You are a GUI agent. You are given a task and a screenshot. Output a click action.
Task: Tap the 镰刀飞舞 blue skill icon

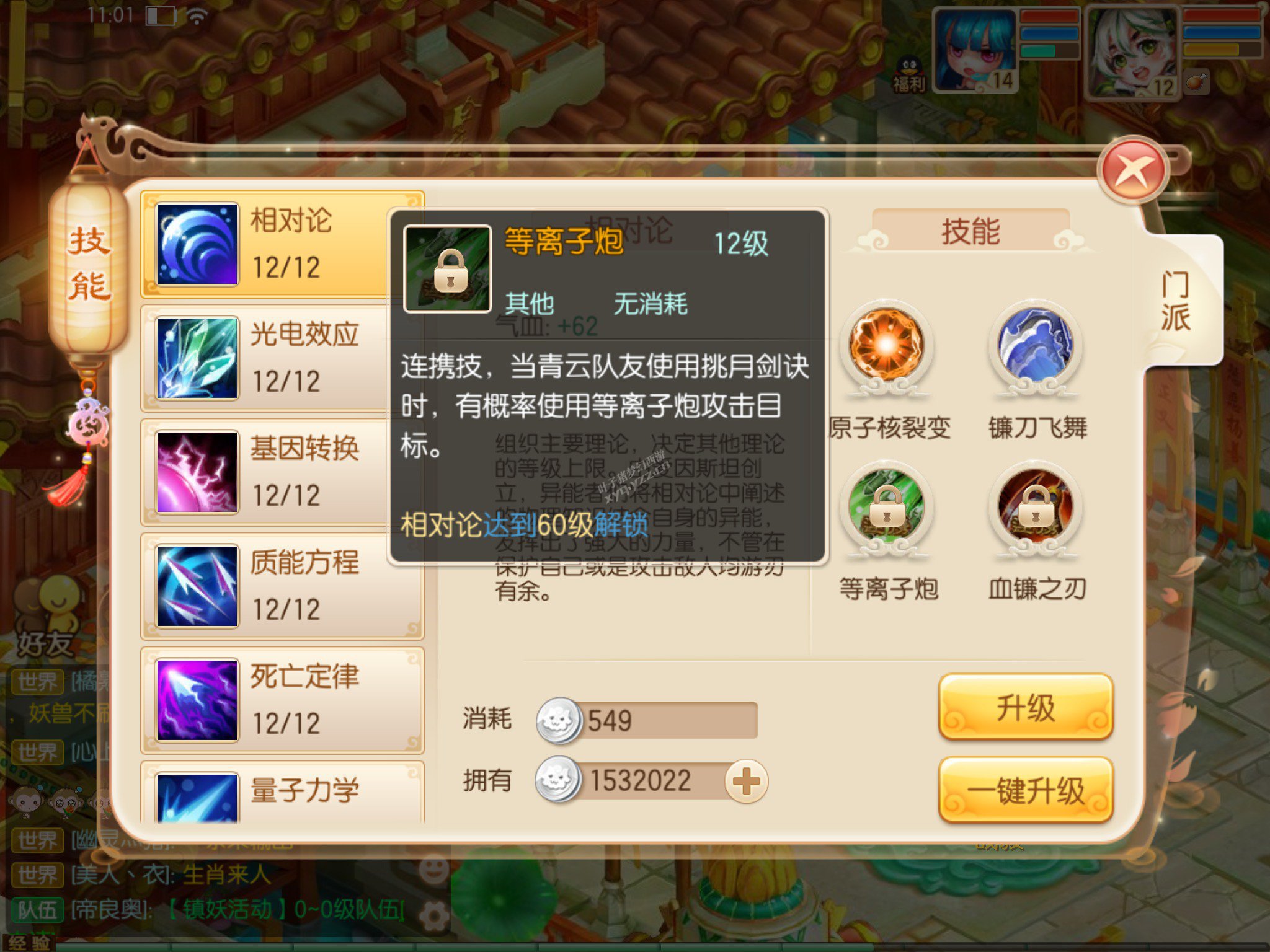1036,346
